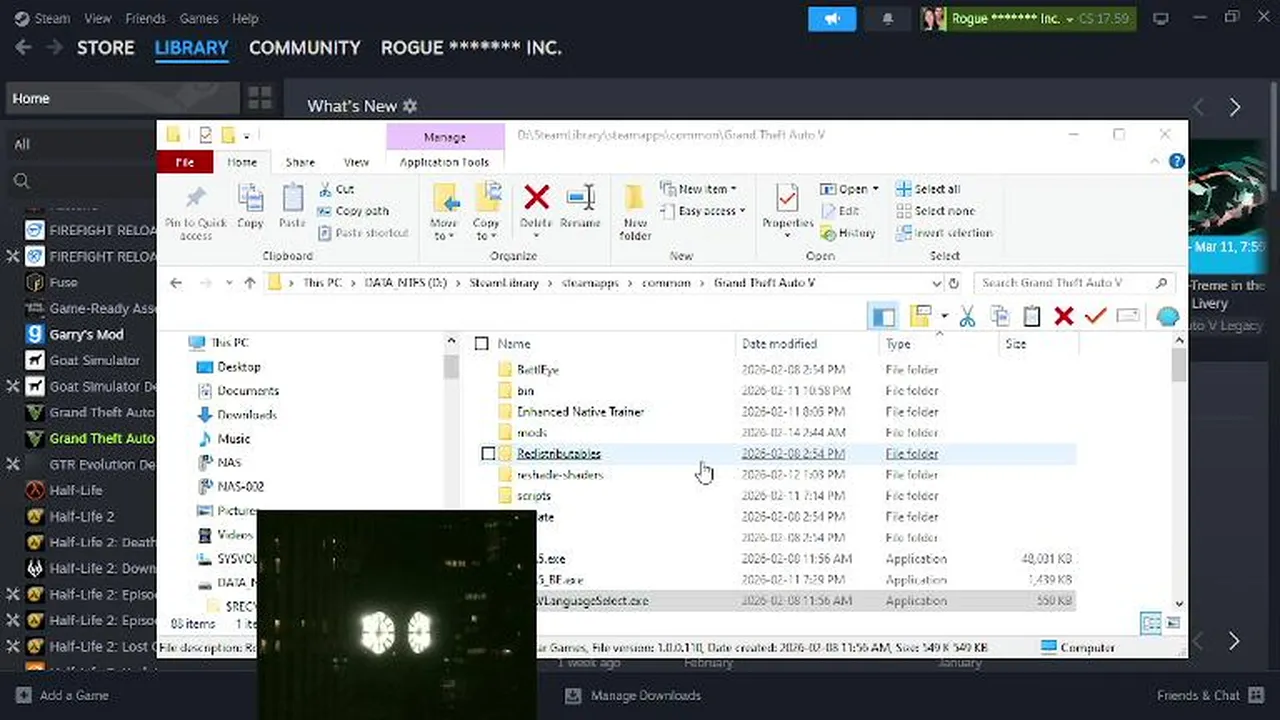Click clipboard paste icon in lower toolbar
This screenshot has height=720, width=1280.
(1032, 317)
